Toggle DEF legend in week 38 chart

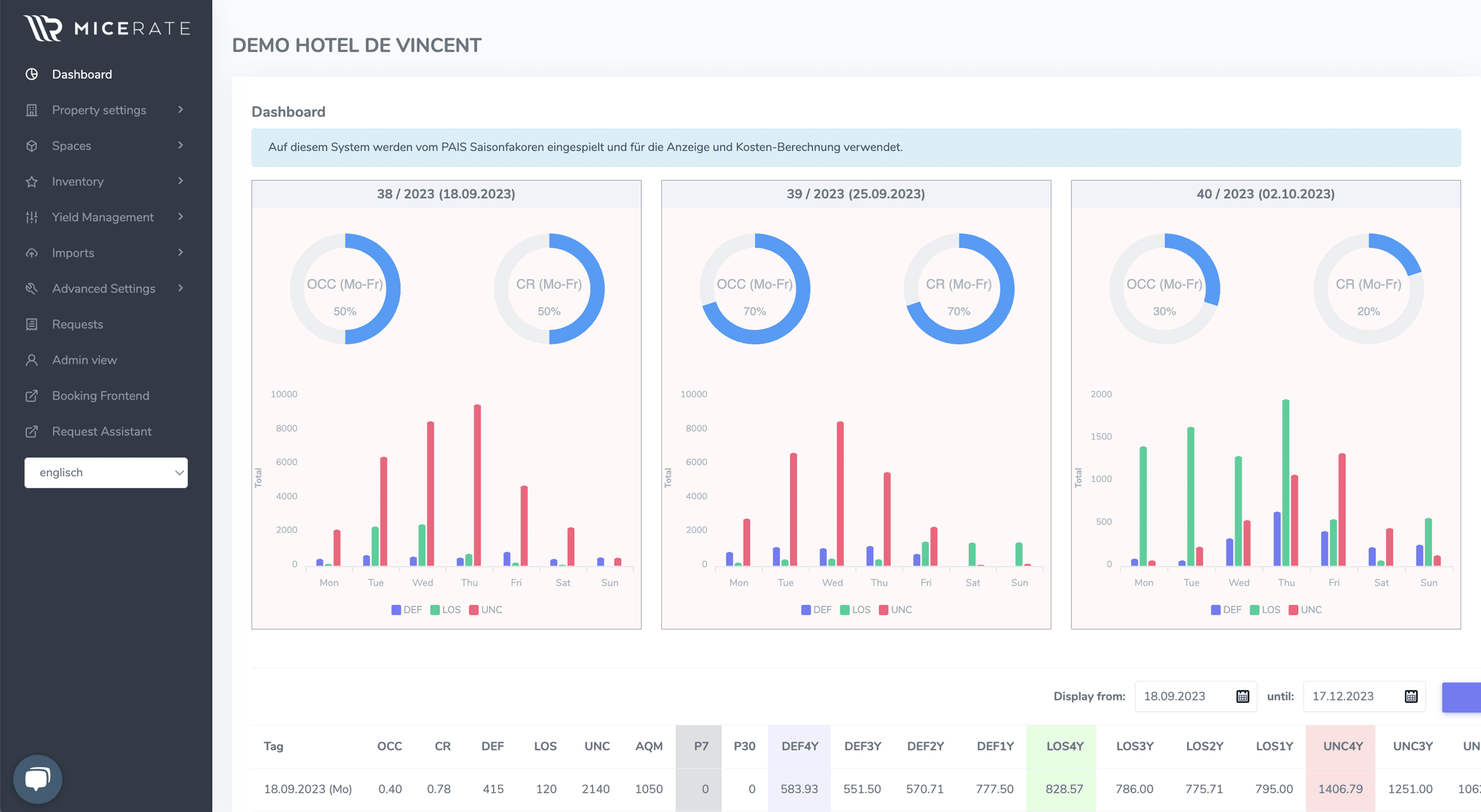[406, 610]
